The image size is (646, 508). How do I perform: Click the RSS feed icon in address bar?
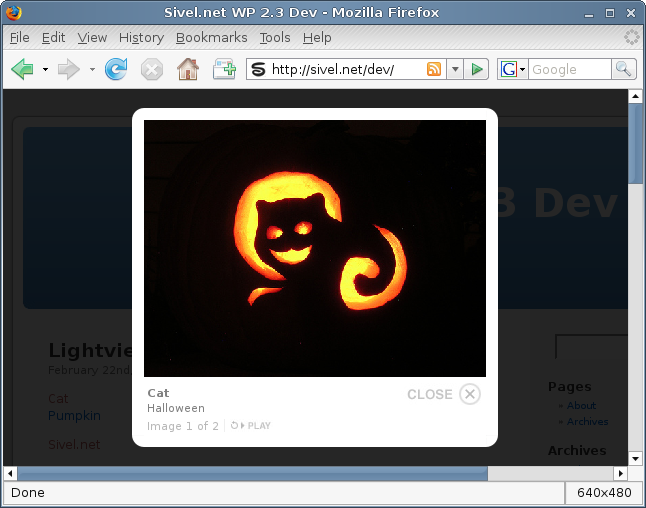[434, 69]
